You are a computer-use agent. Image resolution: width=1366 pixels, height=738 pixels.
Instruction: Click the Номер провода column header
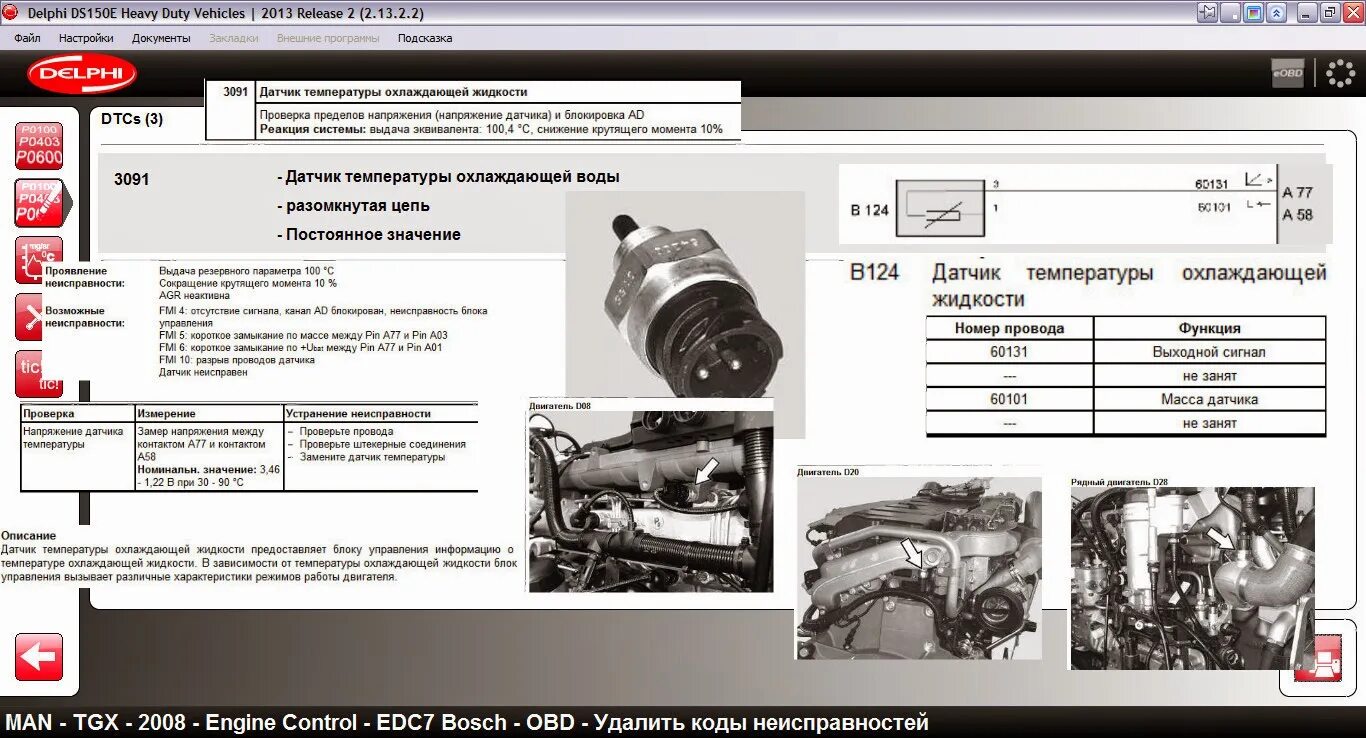click(1009, 328)
